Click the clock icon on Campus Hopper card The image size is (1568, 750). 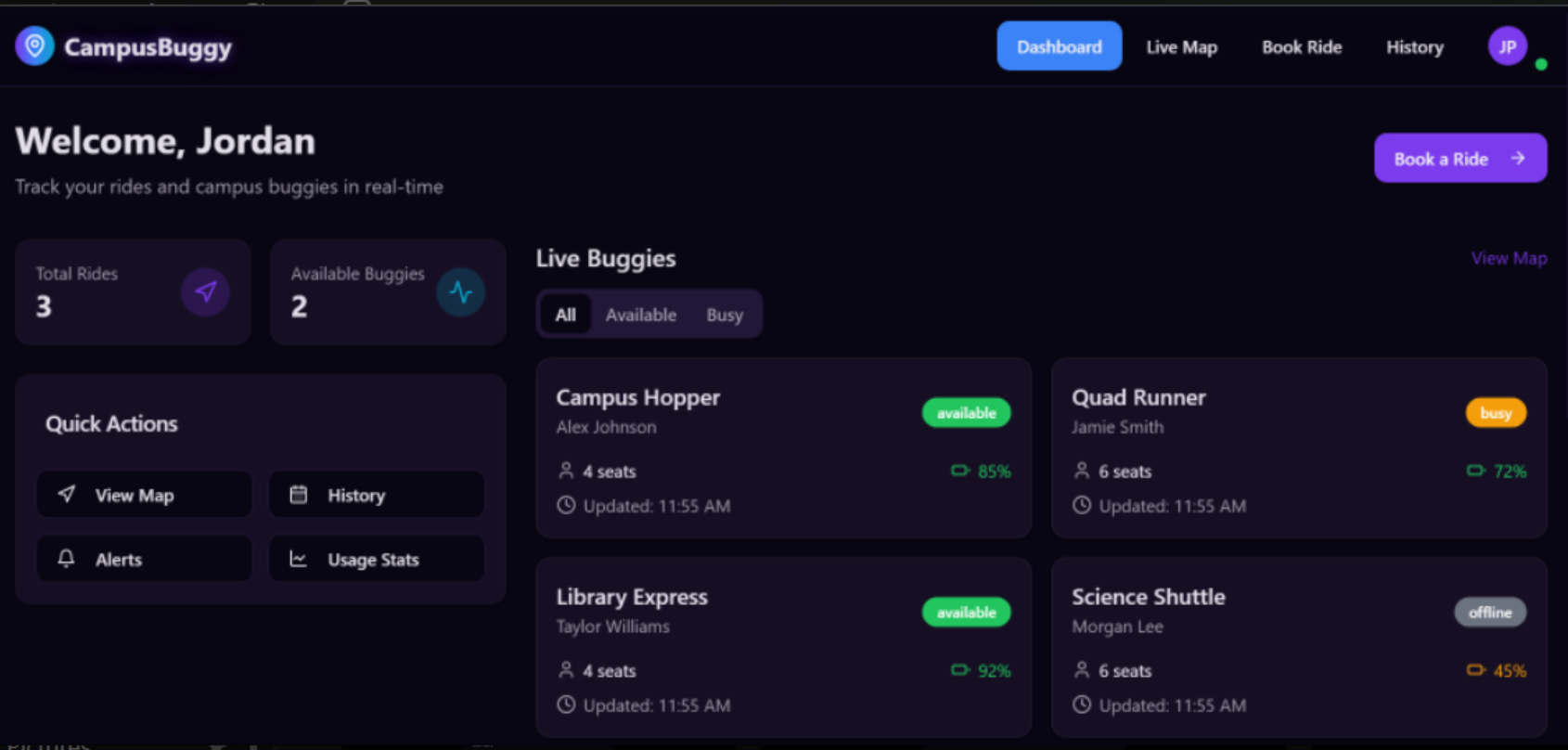(566, 505)
